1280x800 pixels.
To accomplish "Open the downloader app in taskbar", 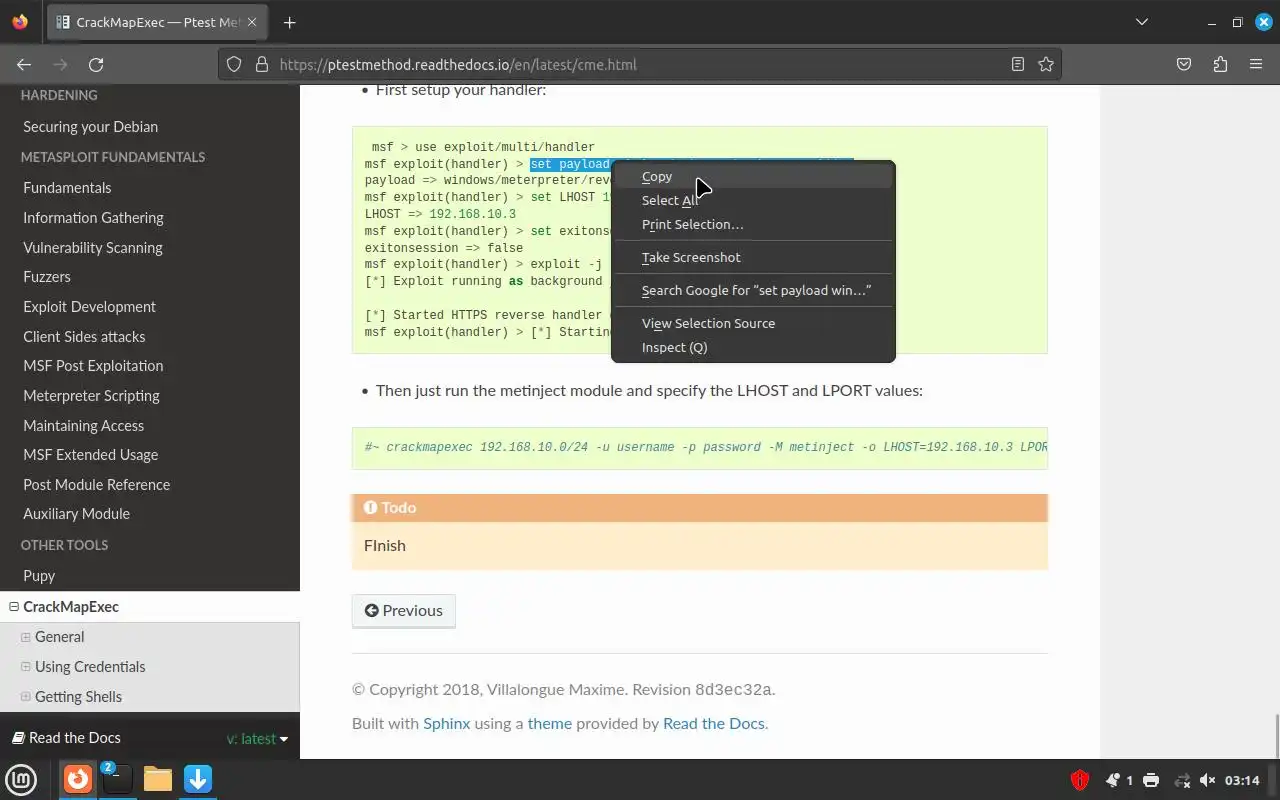I will click(x=198, y=779).
